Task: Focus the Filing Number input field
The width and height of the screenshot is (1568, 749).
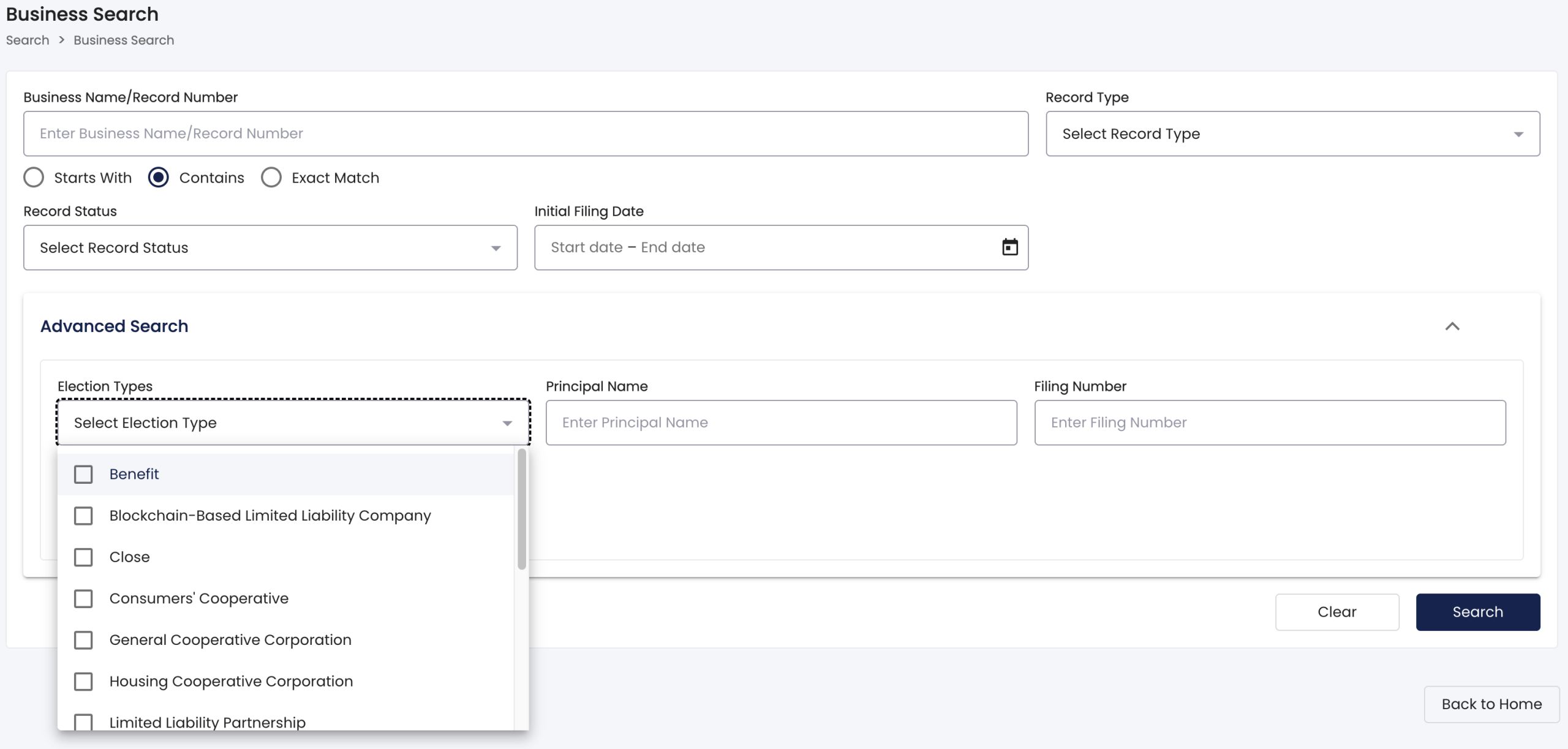Action: pyautogui.click(x=1270, y=423)
